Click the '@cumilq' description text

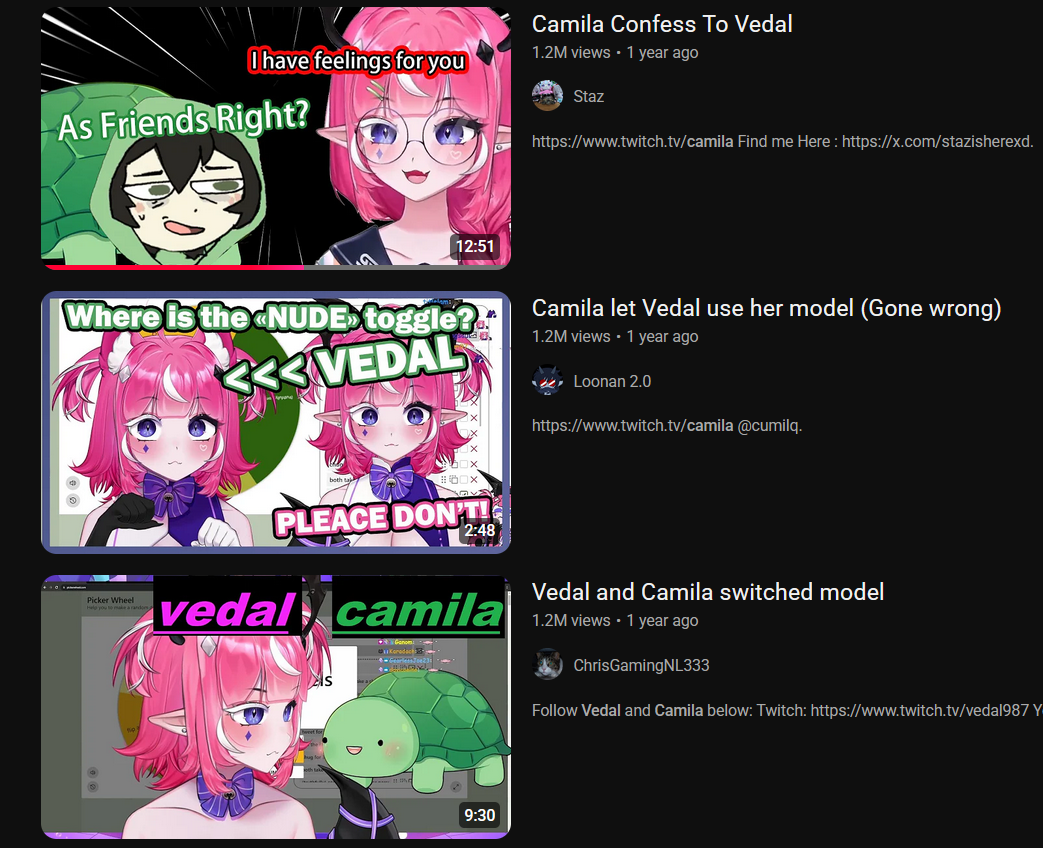770,426
